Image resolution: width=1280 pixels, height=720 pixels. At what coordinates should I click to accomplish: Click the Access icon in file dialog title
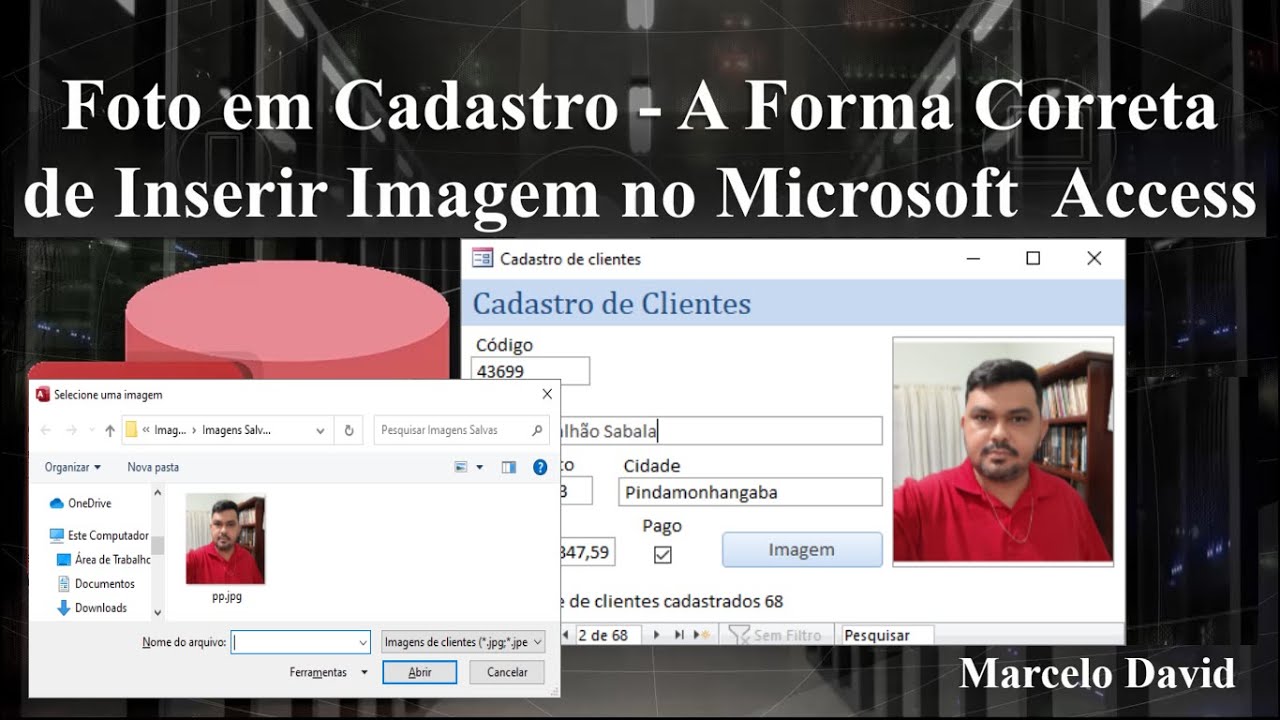[42, 395]
